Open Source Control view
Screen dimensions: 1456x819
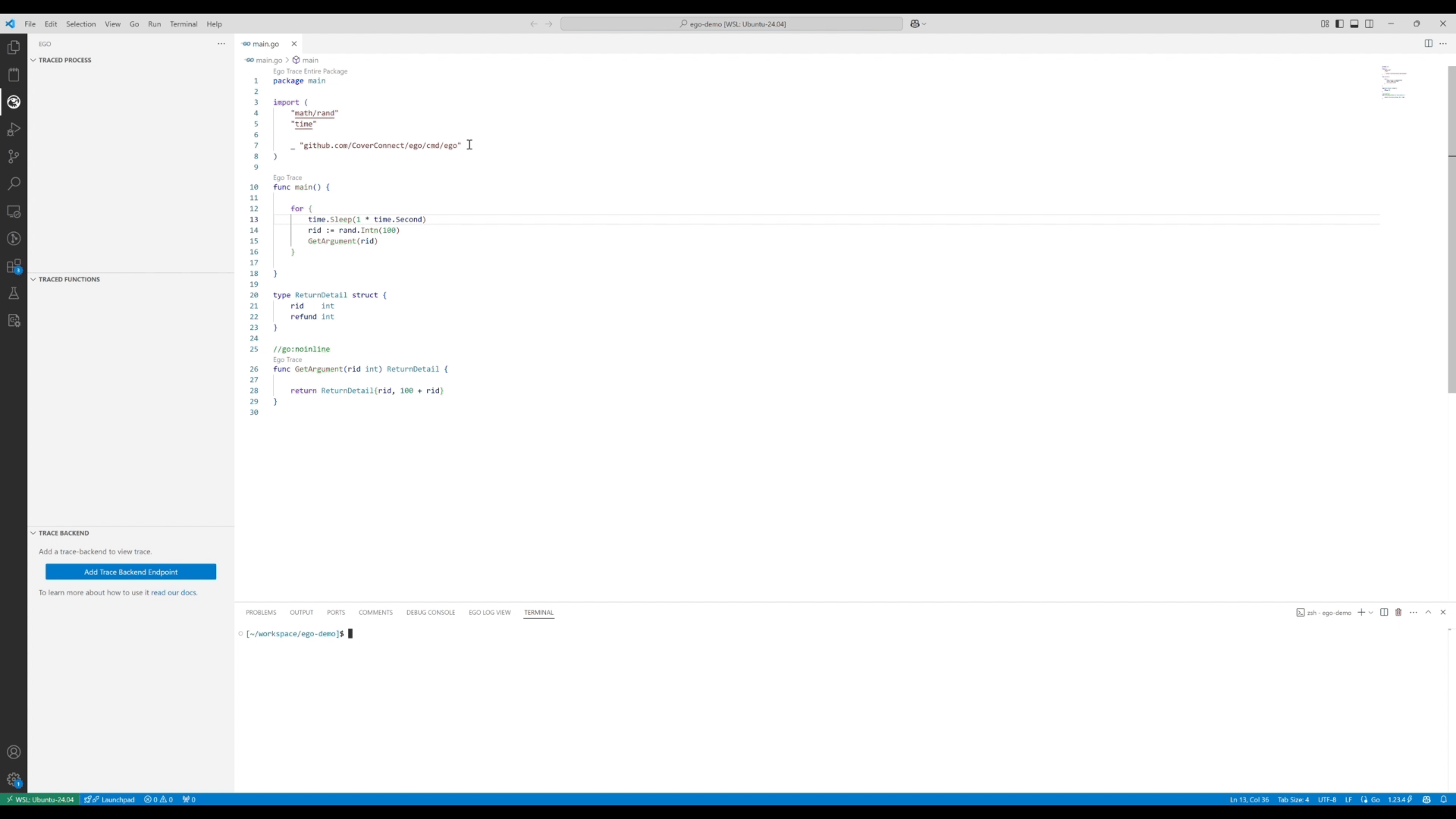(14, 157)
